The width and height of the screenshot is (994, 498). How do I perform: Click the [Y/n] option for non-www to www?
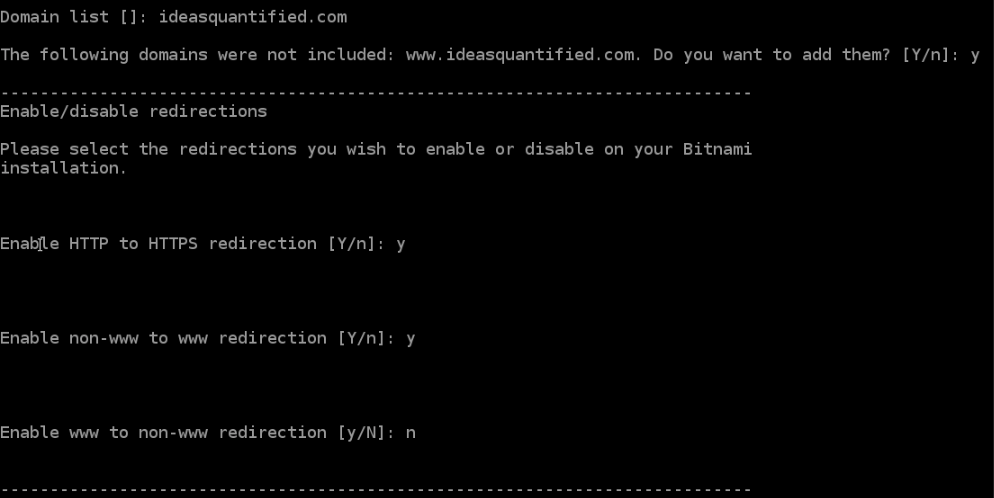pos(361,338)
